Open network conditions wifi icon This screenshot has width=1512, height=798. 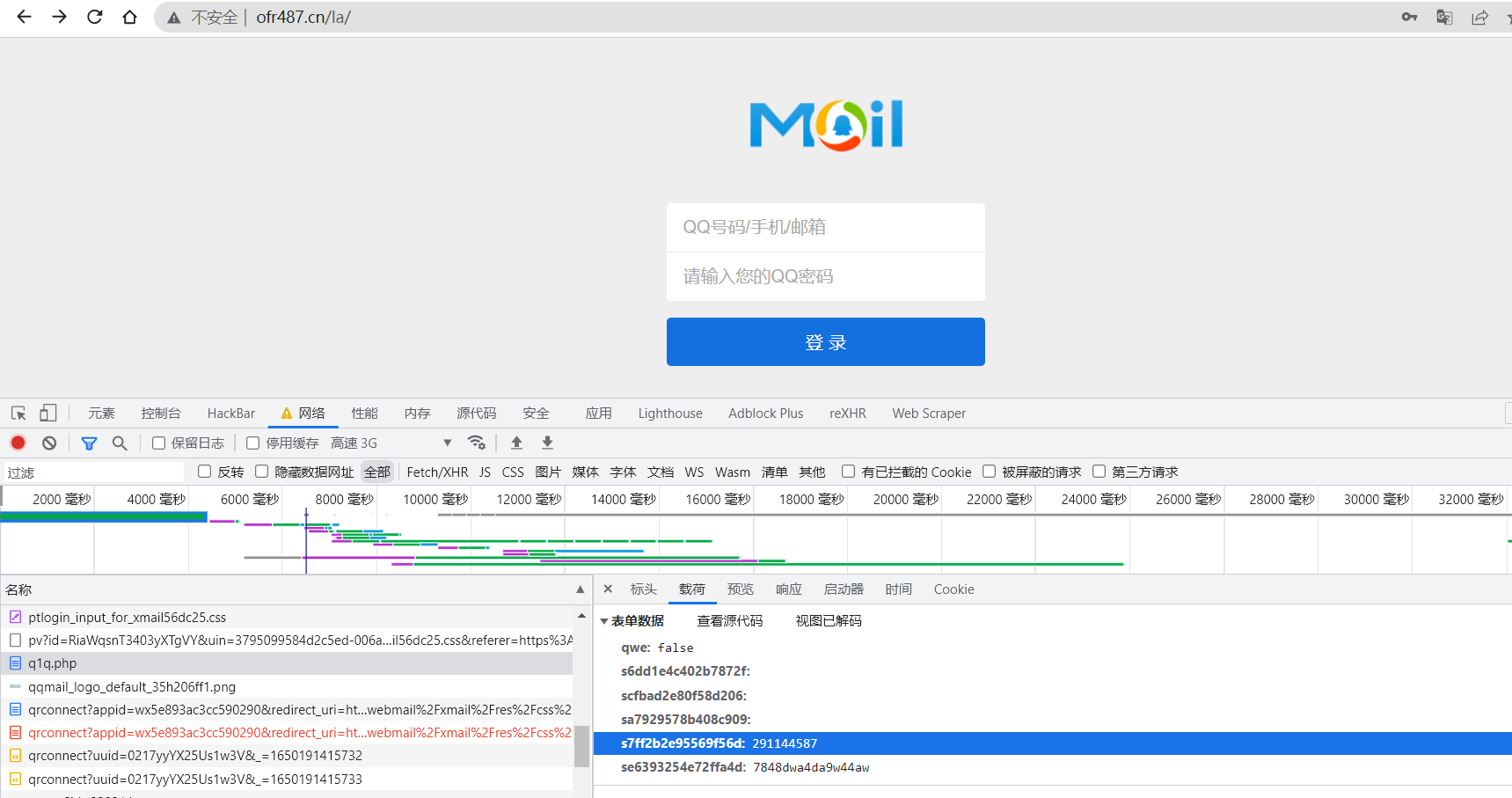tap(477, 443)
